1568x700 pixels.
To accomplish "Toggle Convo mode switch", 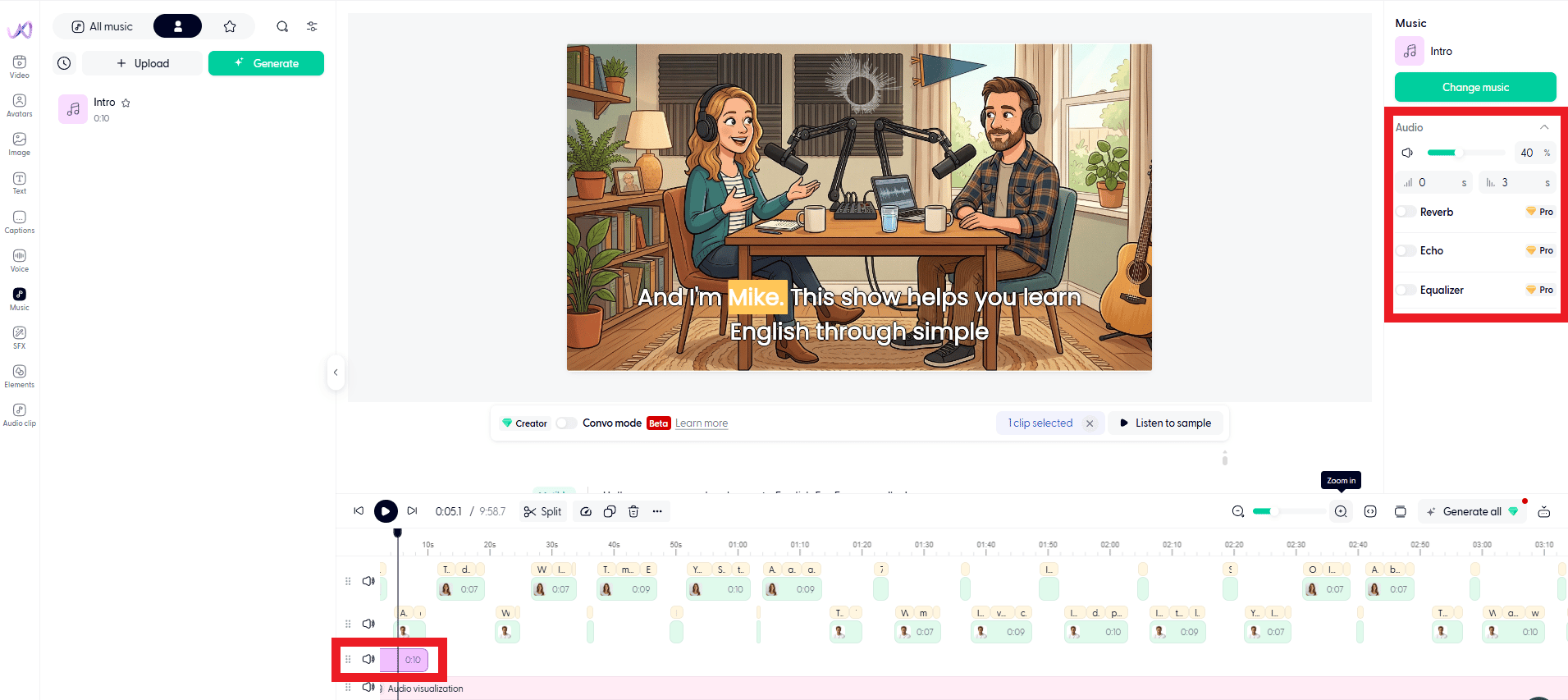I will (x=565, y=423).
